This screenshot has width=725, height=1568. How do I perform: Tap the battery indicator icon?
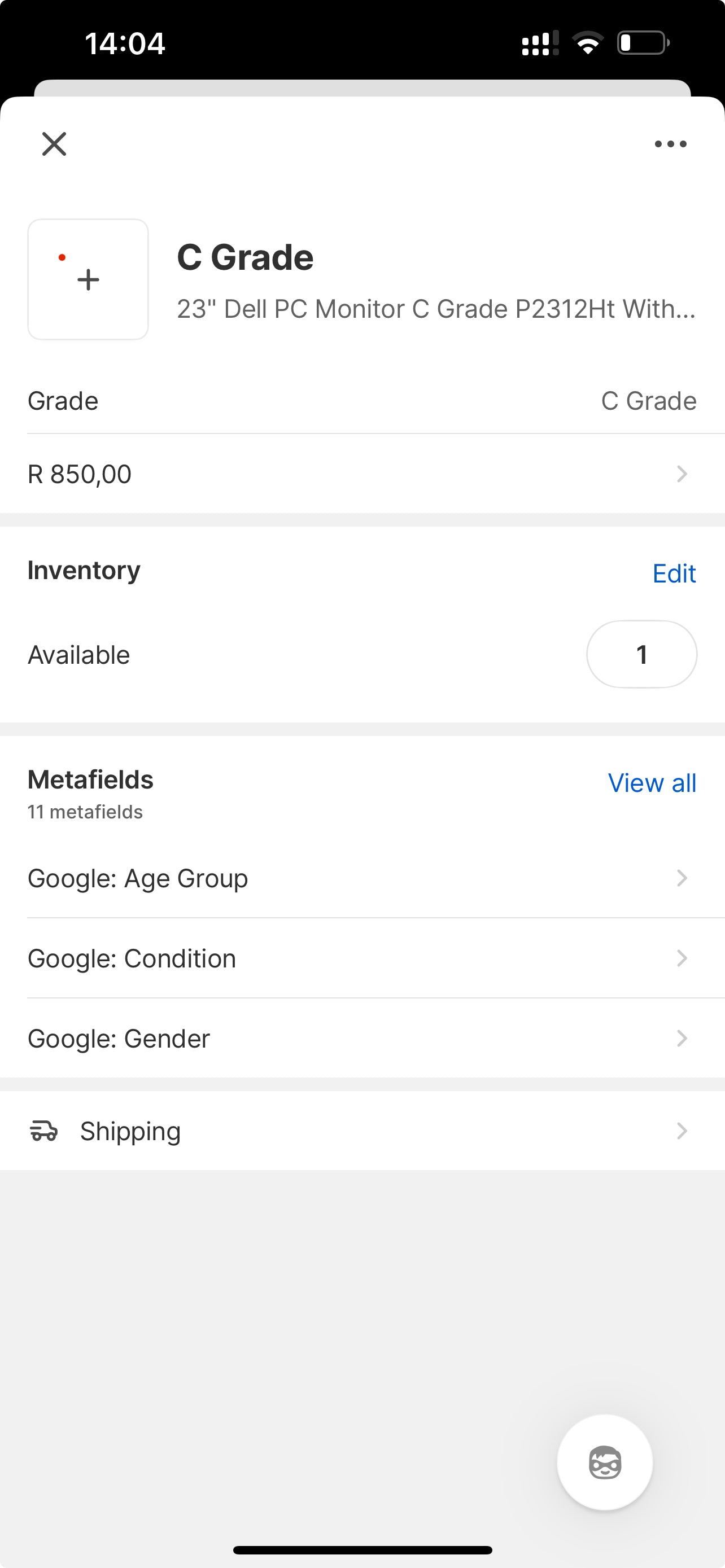[643, 43]
